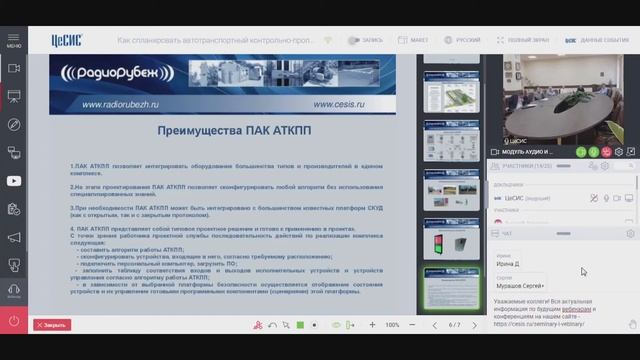Image resolution: width=640 pixels, height=360 pixels.
Task: Select the pointer selection tool in presentation toolbar
Action: (x=286, y=325)
